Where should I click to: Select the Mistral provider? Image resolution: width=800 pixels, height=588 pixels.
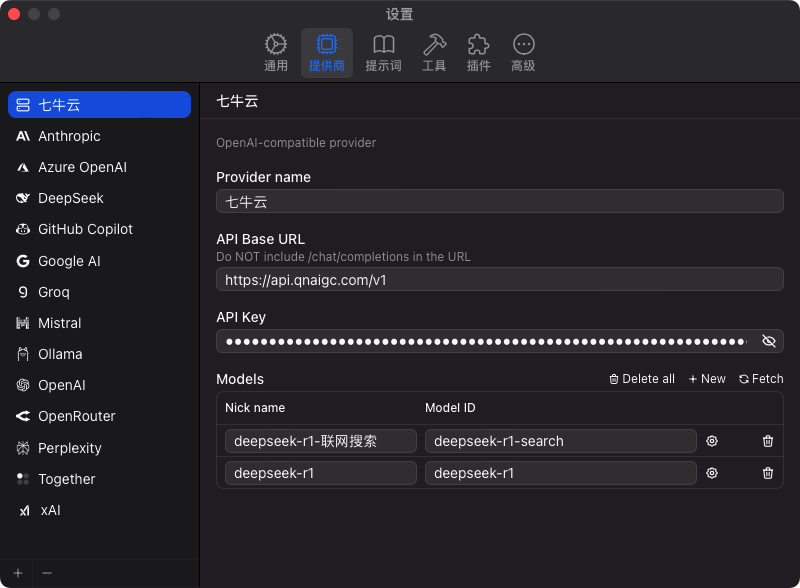tap(99, 323)
